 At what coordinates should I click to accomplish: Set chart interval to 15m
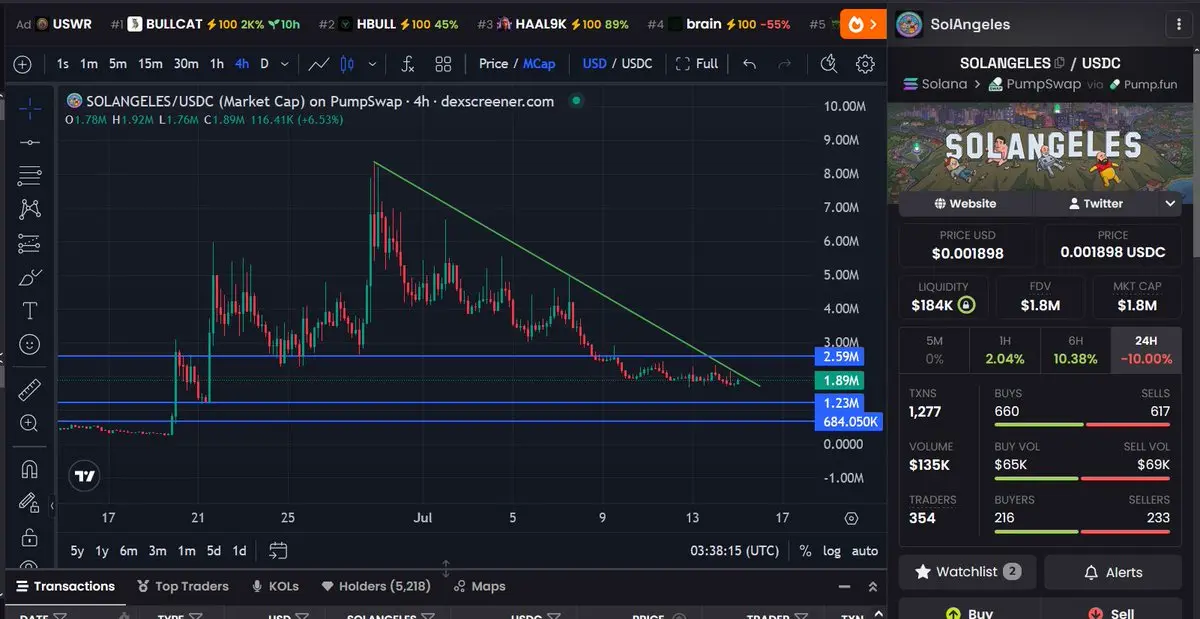[150, 64]
